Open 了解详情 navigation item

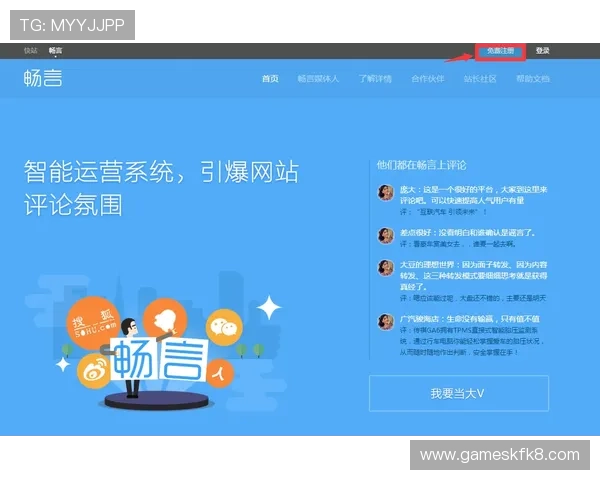[x=375, y=79]
